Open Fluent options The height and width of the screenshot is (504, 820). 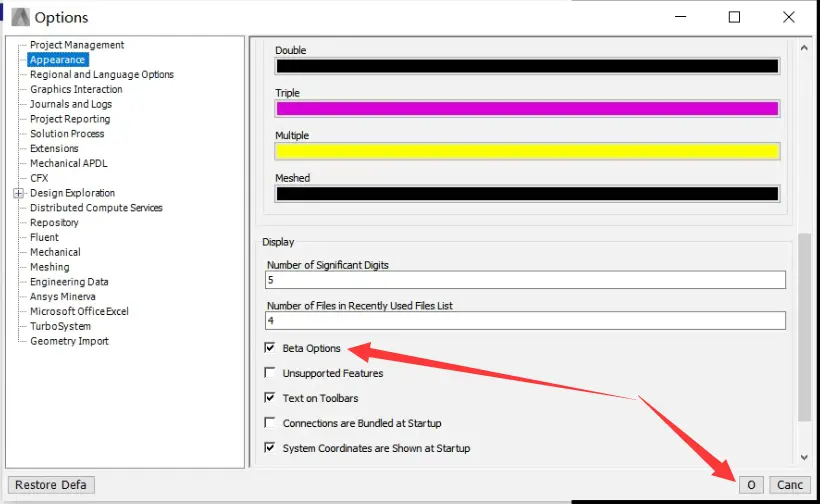[44, 237]
